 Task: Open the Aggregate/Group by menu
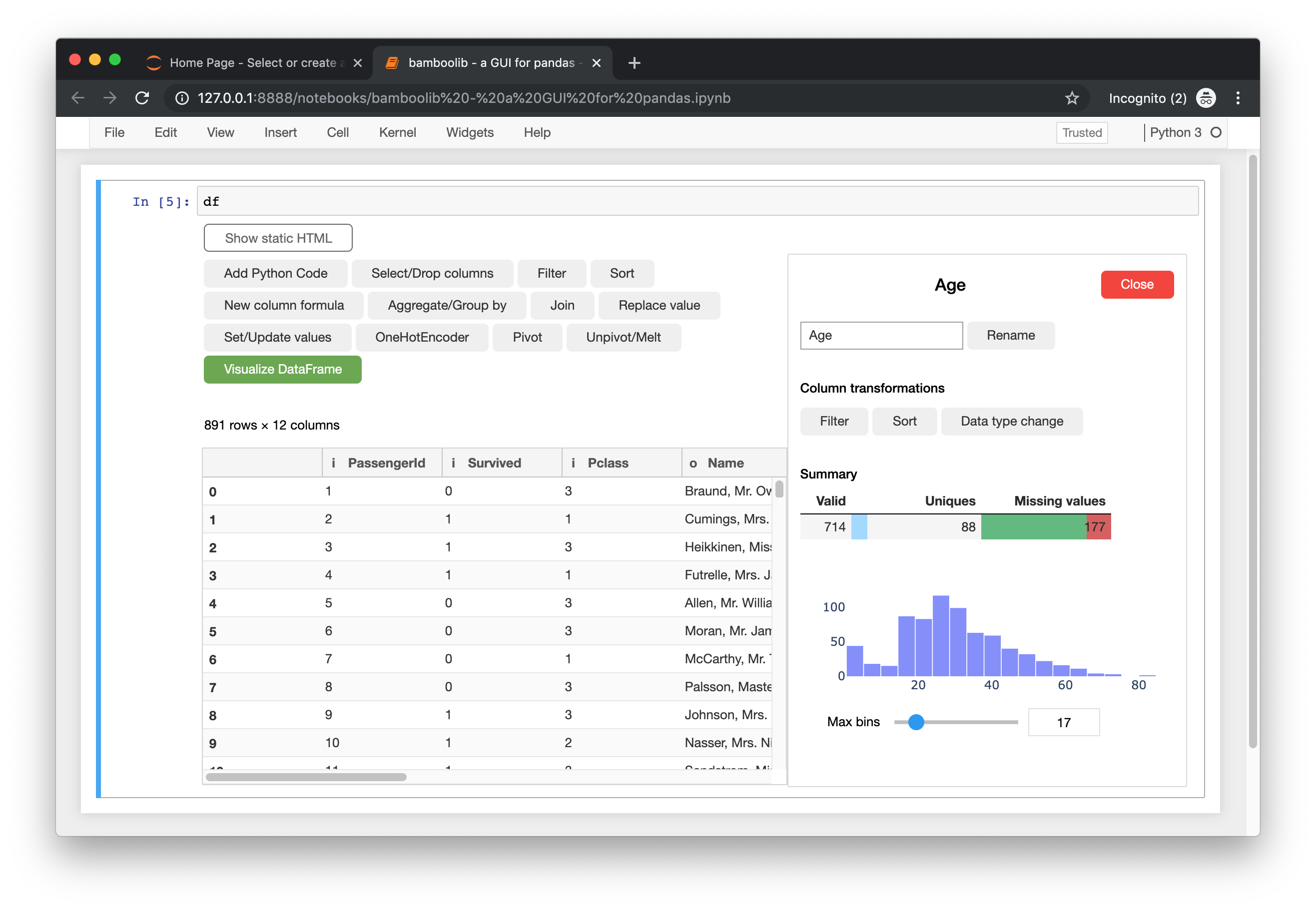(x=447, y=305)
